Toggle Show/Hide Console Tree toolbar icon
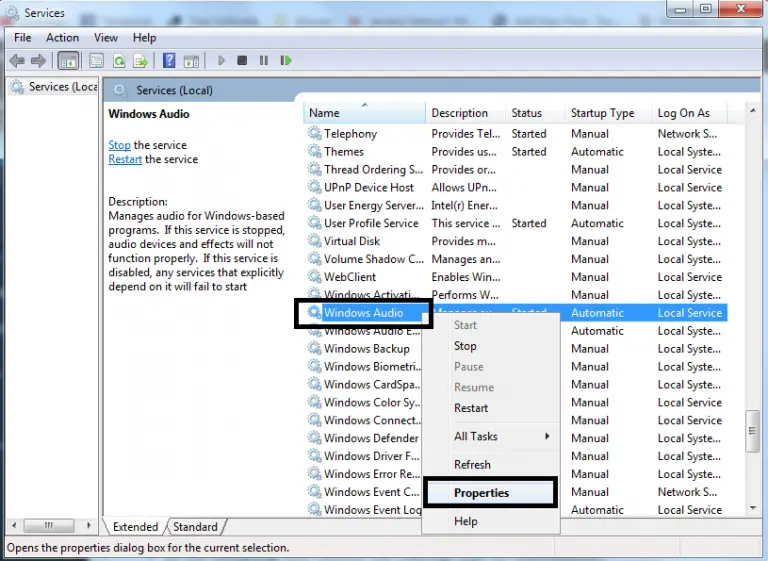Image resolution: width=768 pixels, height=561 pixels. click(x=68, y=61)
